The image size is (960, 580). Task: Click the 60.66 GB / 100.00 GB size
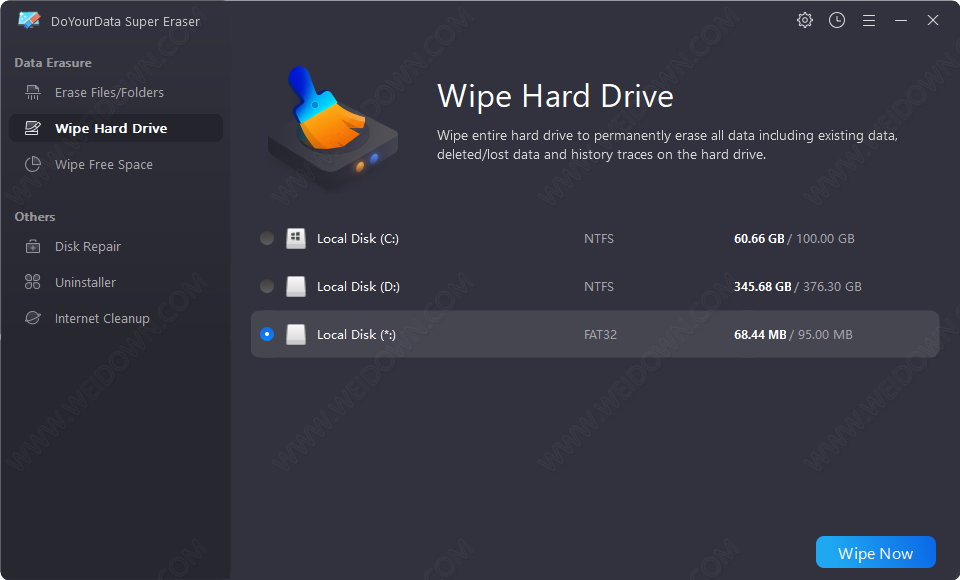pos(794,239)
